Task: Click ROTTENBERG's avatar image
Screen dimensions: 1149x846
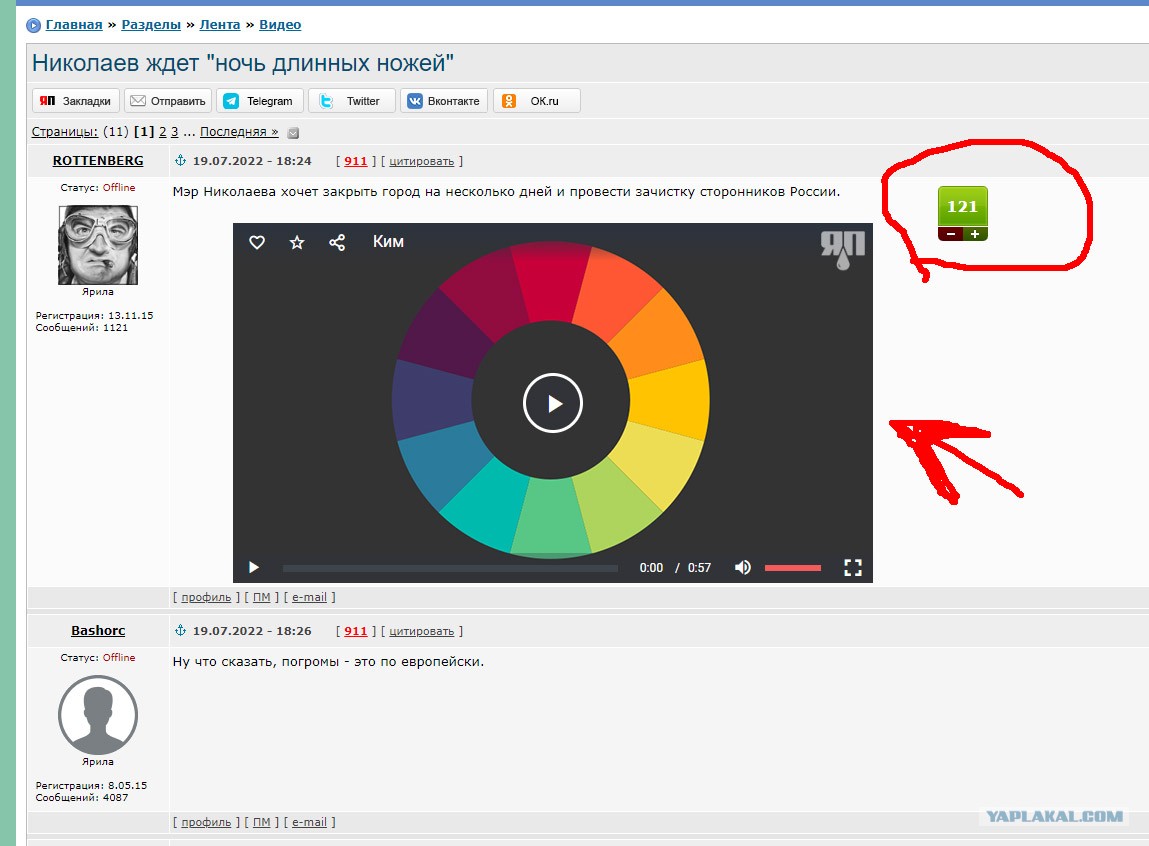Action: (x=98, y=245)
